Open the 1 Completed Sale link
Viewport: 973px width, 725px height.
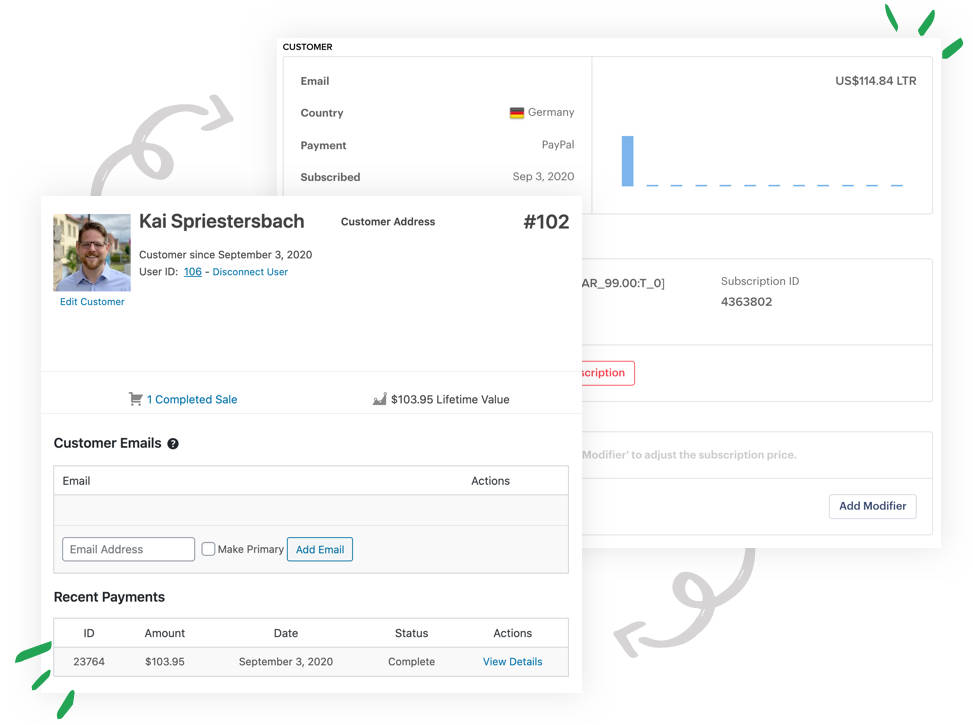(x=192, y=400)
